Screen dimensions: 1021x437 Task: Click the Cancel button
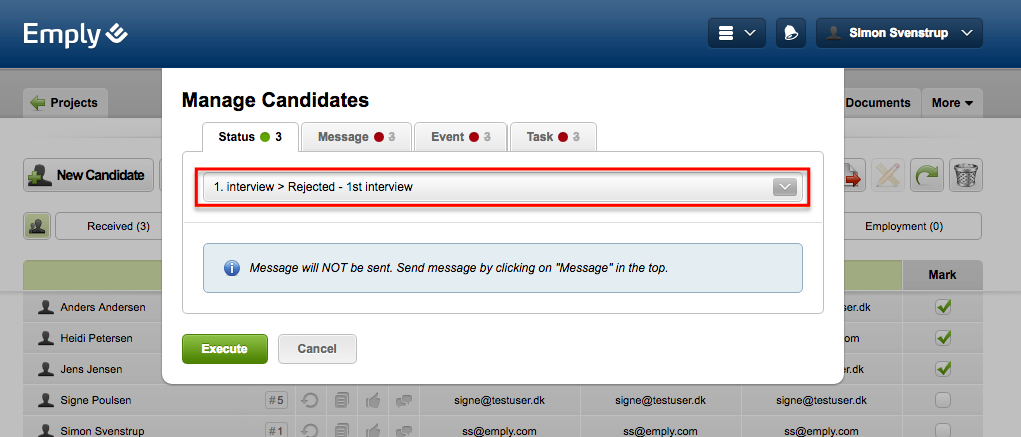[317, 349]
